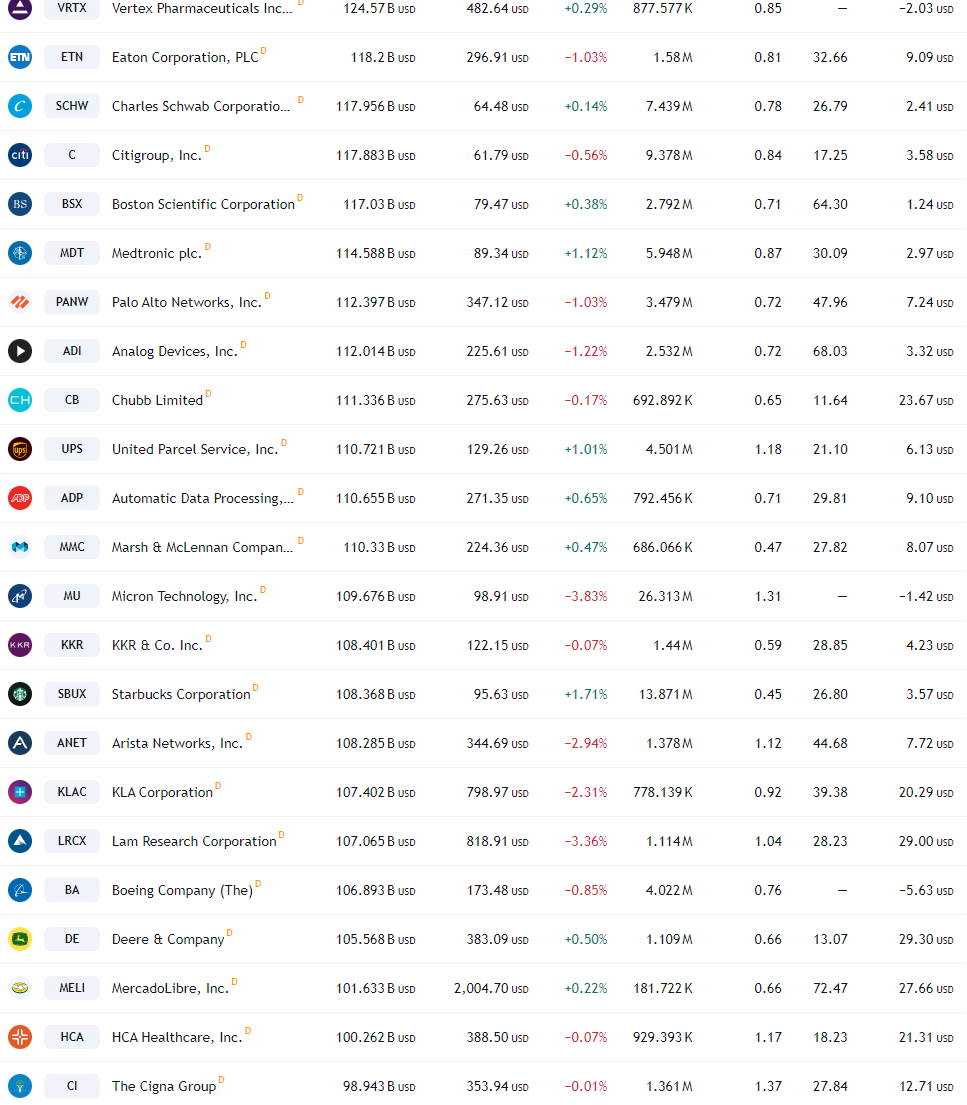Image resolution: width=967 pixels, height=1105 pixels.
Task: Select the PANW ticker badge
Action: tap(72, 302)
